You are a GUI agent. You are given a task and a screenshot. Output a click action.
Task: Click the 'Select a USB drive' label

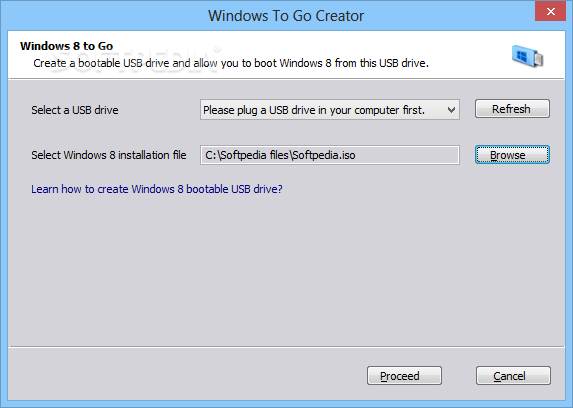75,110
